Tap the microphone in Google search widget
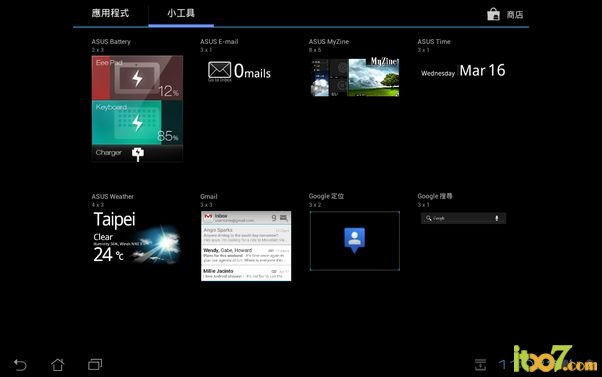The width and height of the screenshot is (602, 377). point(496,218)
